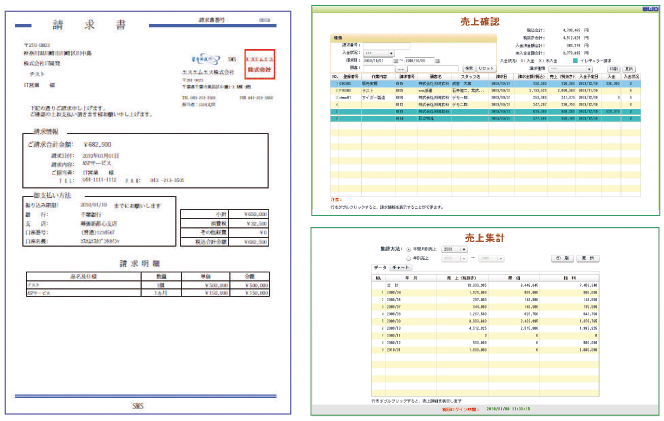Switch to the データ tab in 売上集計

click(x=380, y=268)
